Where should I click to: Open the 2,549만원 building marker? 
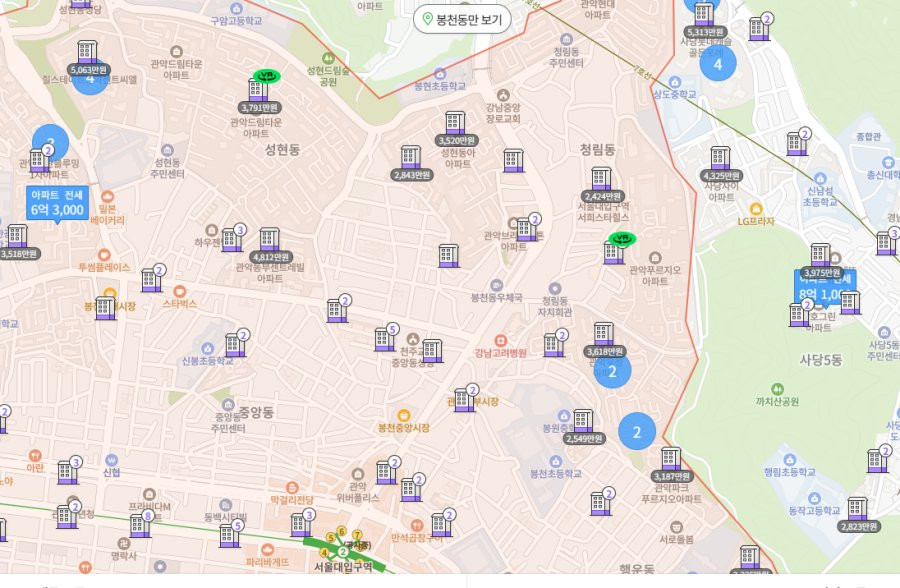pos(583,423)
